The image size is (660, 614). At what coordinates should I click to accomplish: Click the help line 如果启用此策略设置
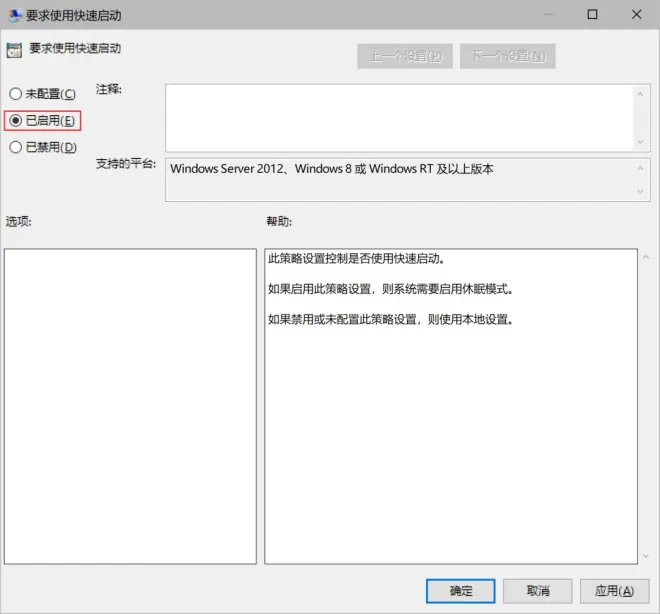pyautogui.click(x=390, y=289)
